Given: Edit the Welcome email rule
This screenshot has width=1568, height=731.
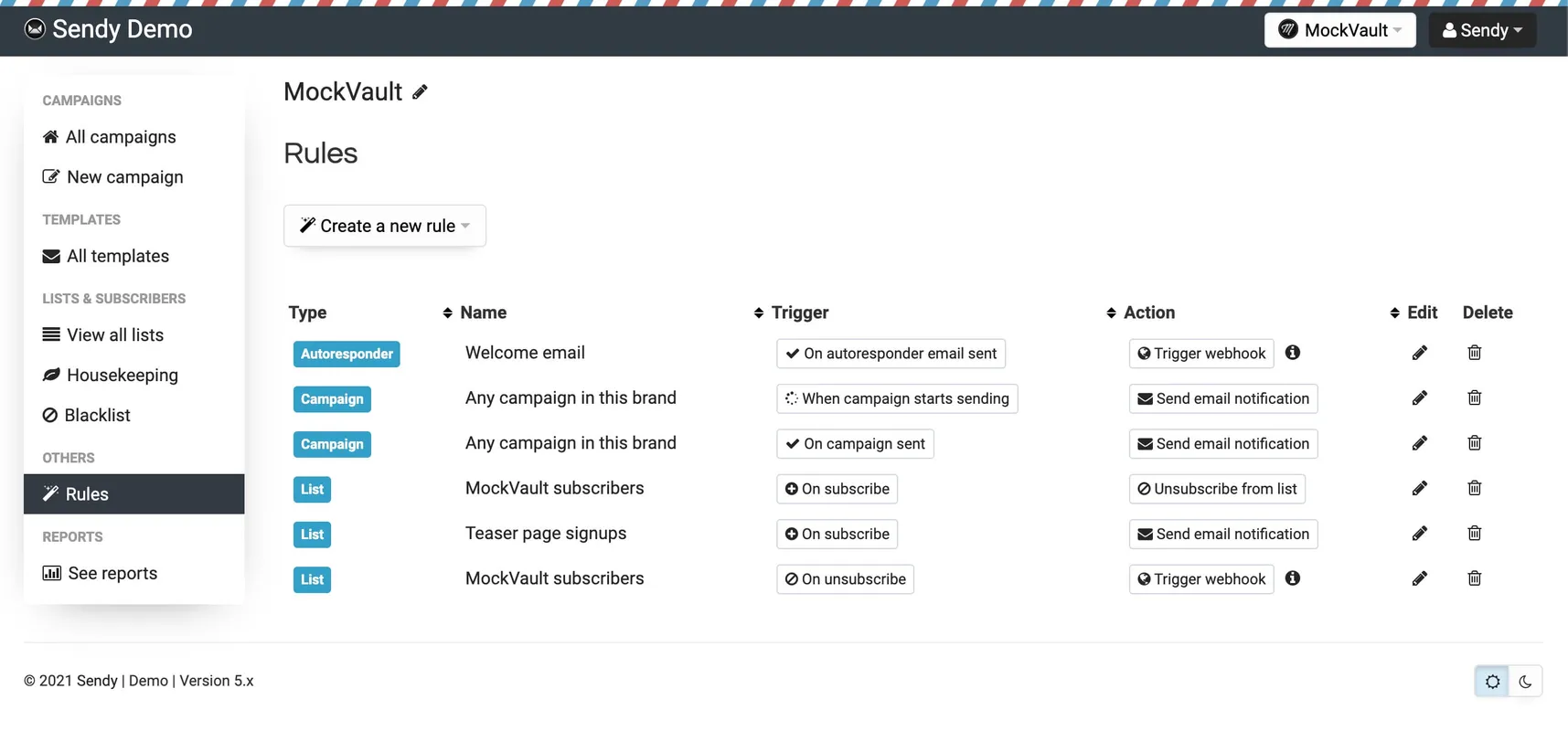Looking at the screenshot, I should [1419, 353].
